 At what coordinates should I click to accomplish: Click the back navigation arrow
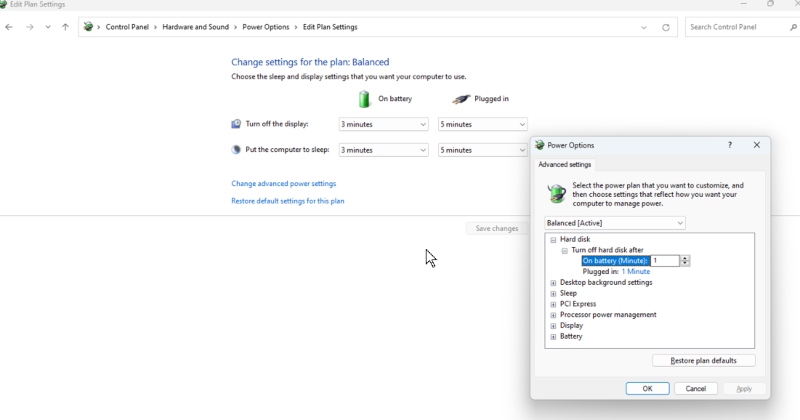tap(9, 27)
